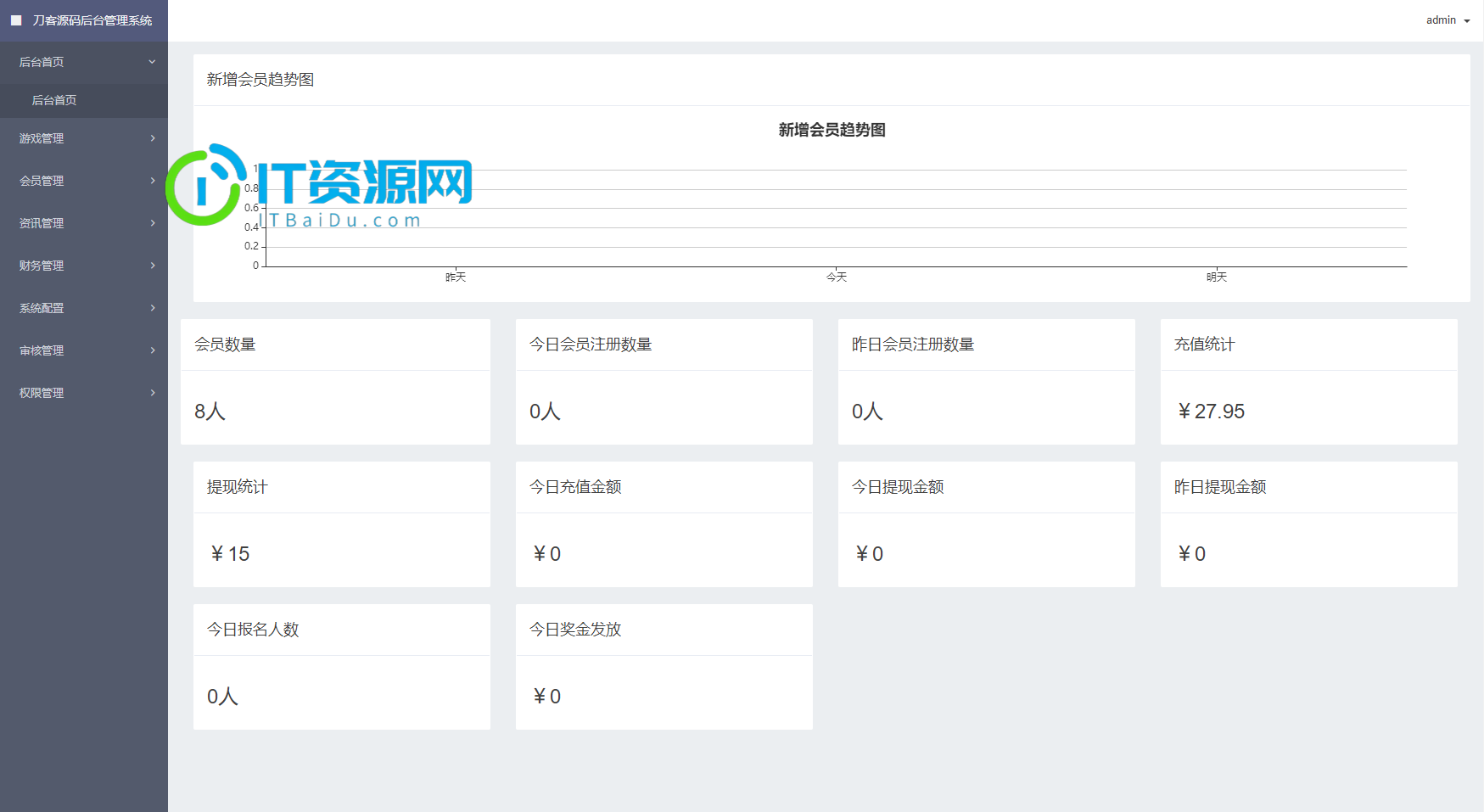
Task: Click the 昨日会员注册数量 card title
Action: (913, 344)
